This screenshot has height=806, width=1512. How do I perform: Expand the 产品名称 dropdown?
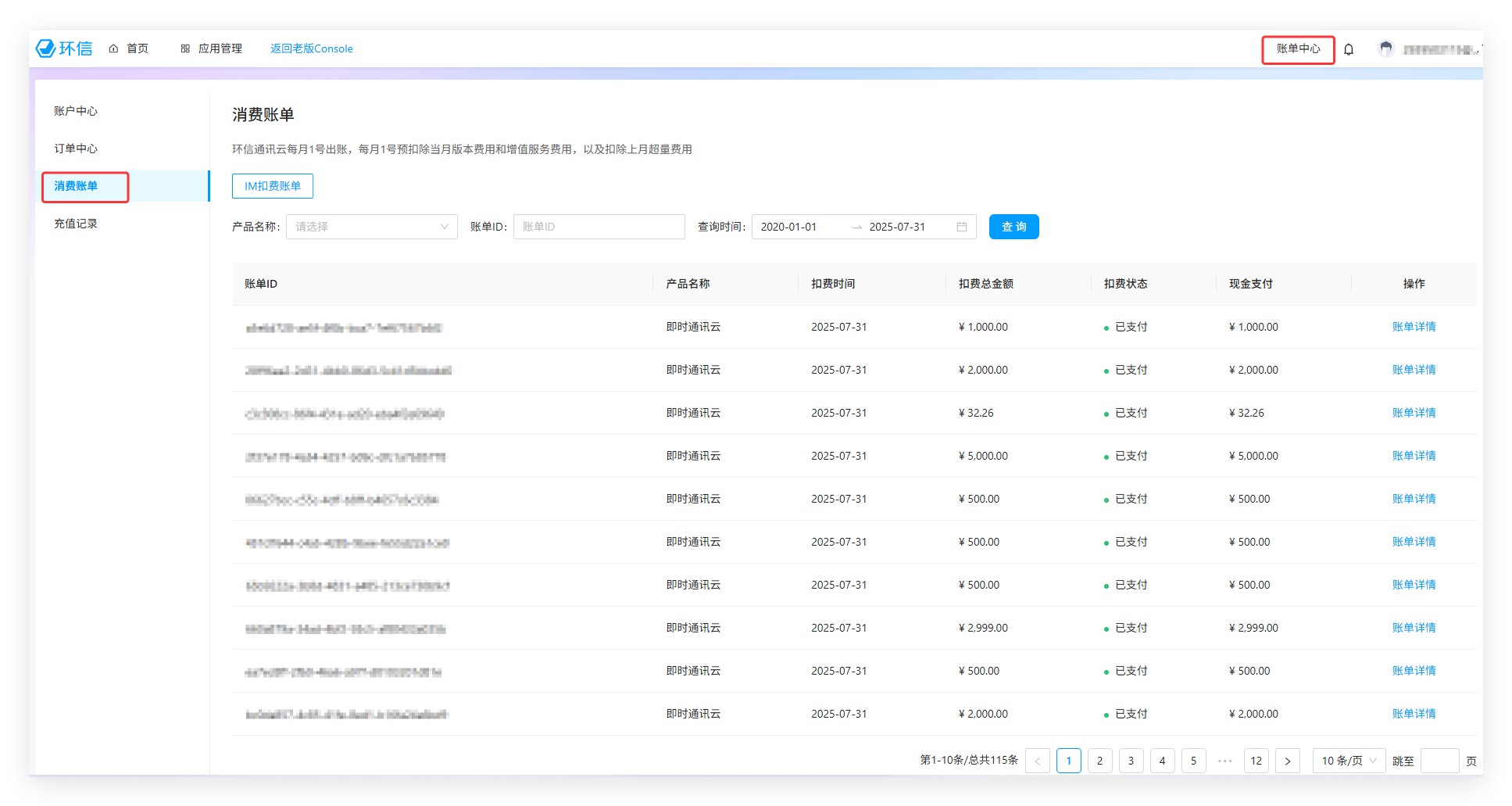[371, 227]
